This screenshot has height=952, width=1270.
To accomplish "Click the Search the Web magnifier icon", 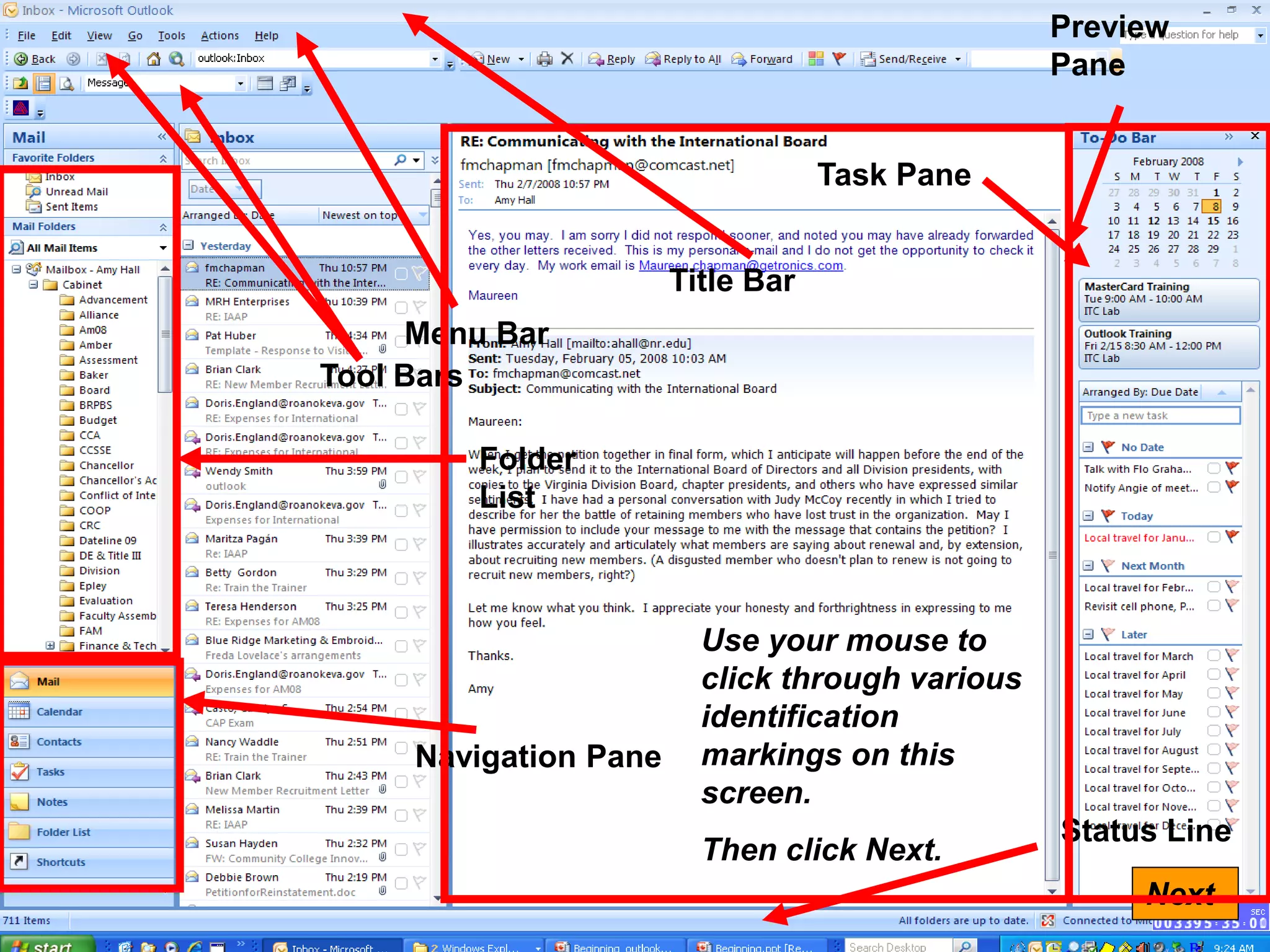I will point(177,59).
